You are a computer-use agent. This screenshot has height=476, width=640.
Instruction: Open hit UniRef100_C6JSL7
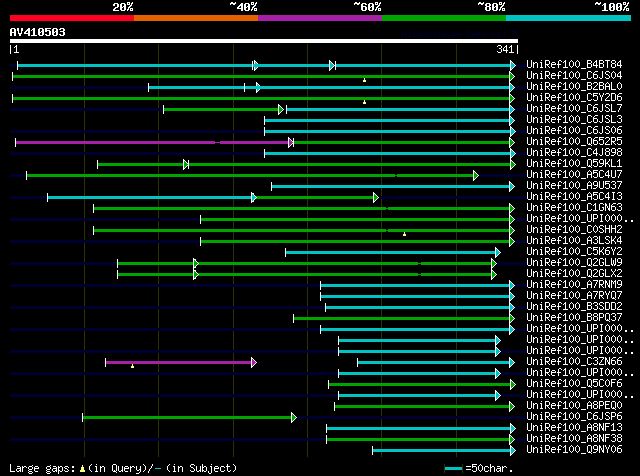[574, 109]
